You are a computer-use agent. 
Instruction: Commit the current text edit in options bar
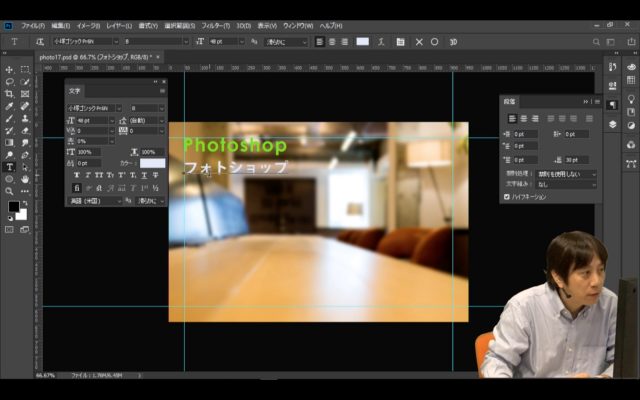point(434,42)
